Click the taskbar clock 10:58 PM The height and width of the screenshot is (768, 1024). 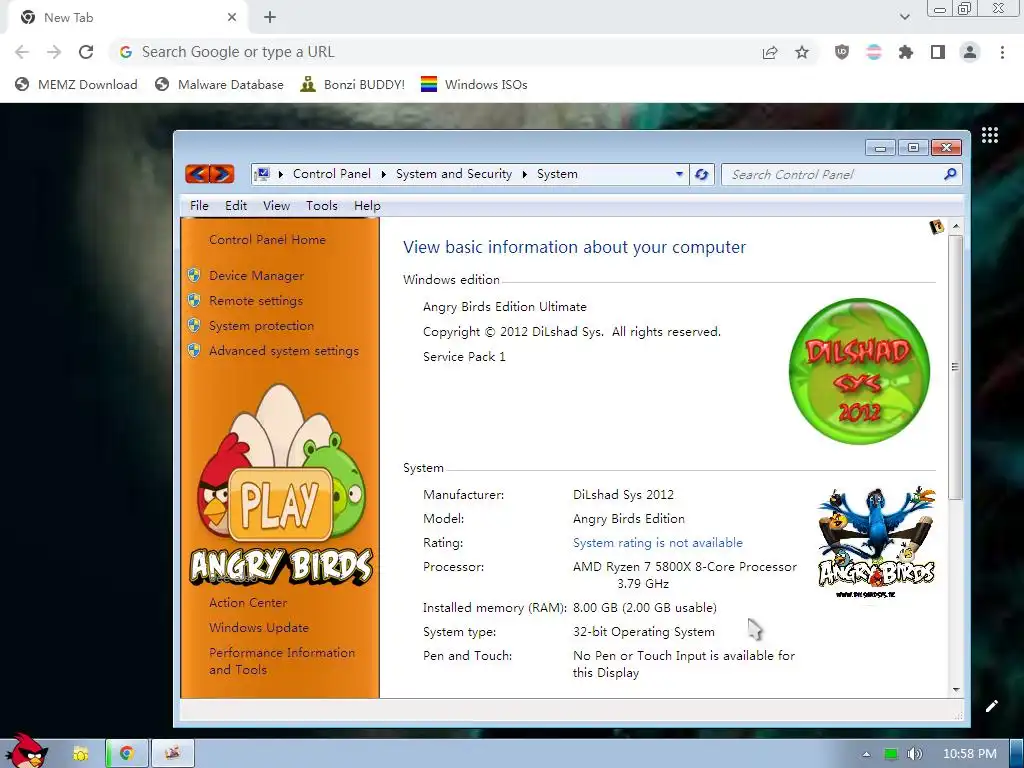coord(970,754)
